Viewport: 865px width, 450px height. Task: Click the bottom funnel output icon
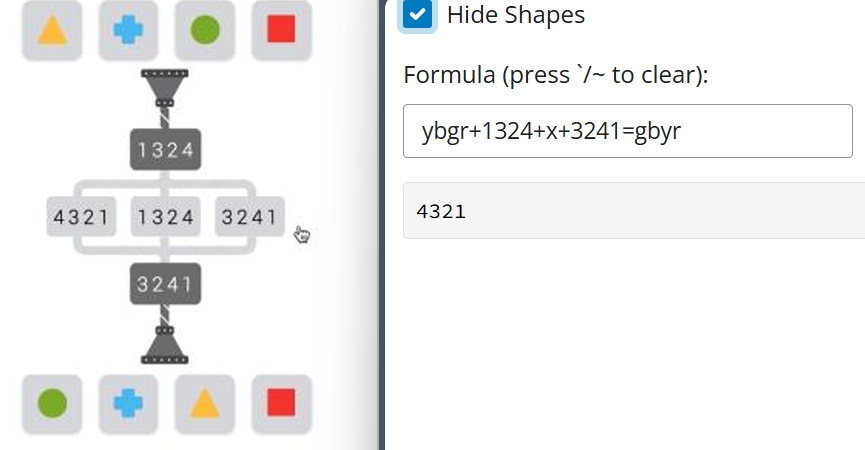coord(166,343)
